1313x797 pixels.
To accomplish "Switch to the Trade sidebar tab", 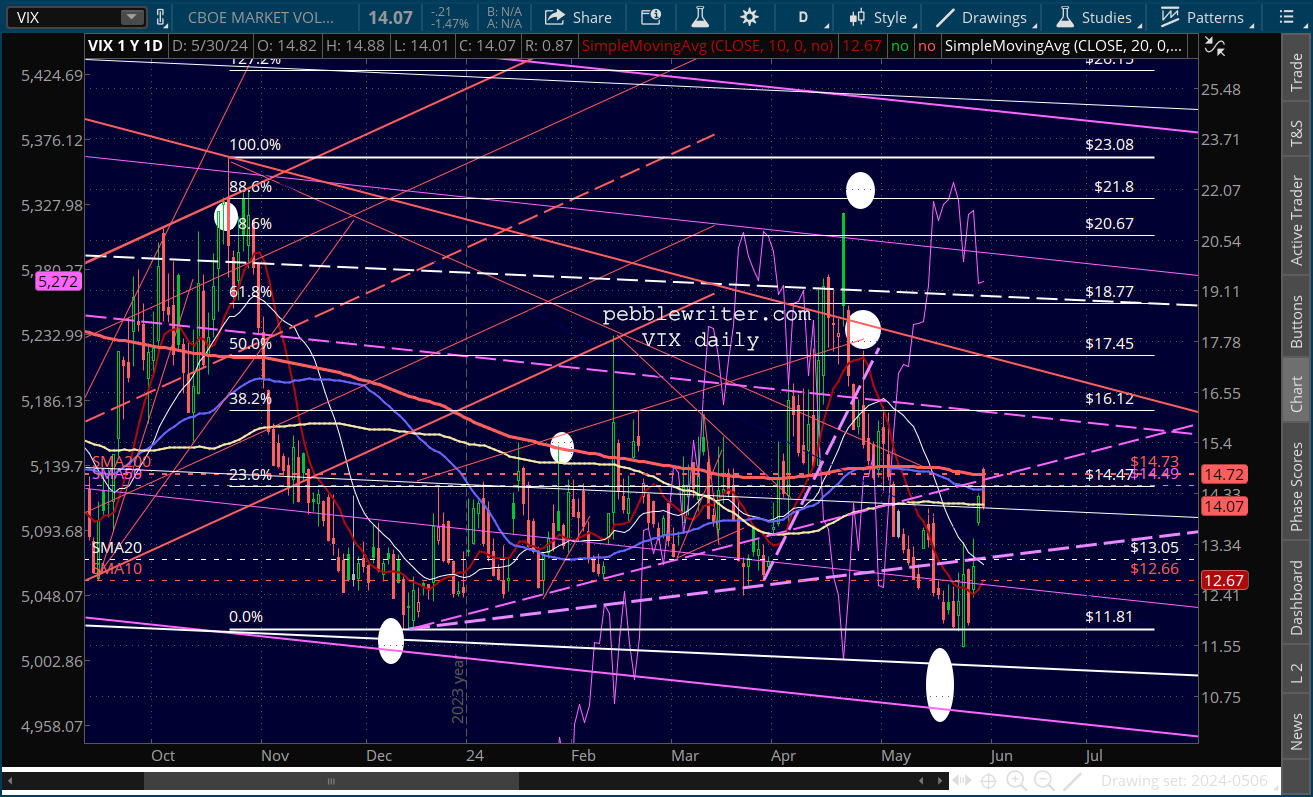I will tap(1296, 67).
